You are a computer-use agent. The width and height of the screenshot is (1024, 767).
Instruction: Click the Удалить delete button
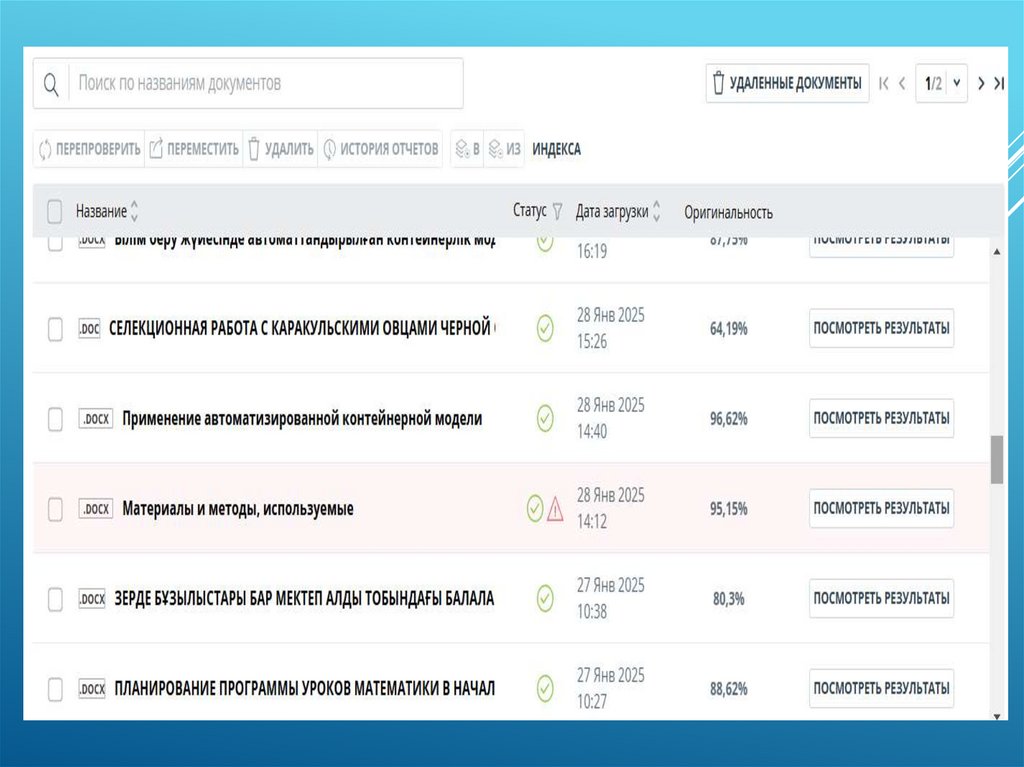[281, 149]
